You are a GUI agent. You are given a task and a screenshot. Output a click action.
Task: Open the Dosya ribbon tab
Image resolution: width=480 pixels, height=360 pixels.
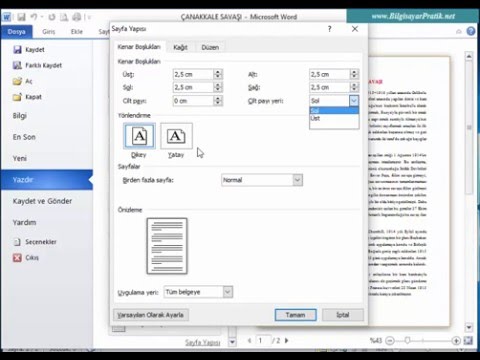16,32
